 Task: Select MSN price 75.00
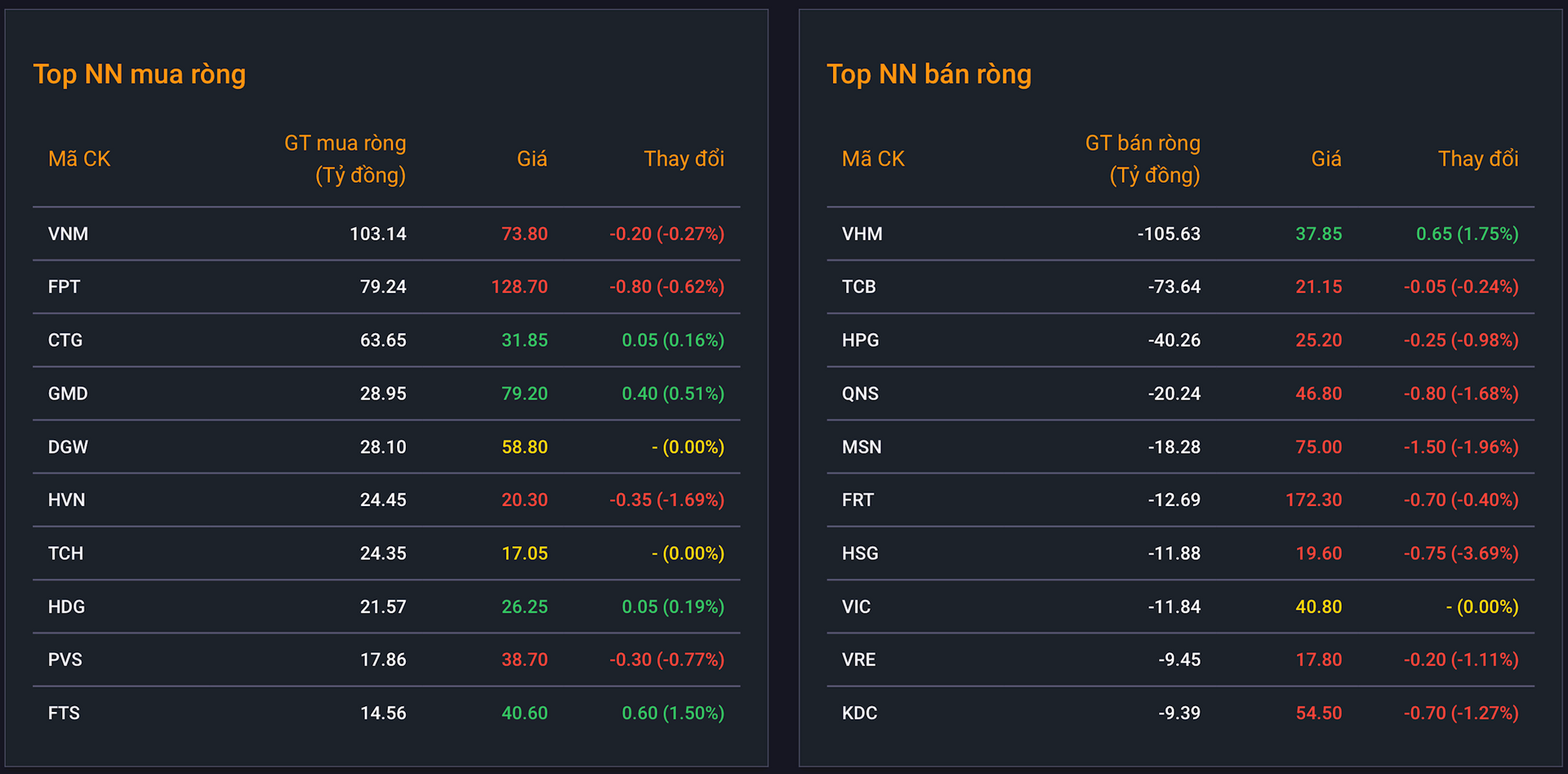click(1318, 447)
